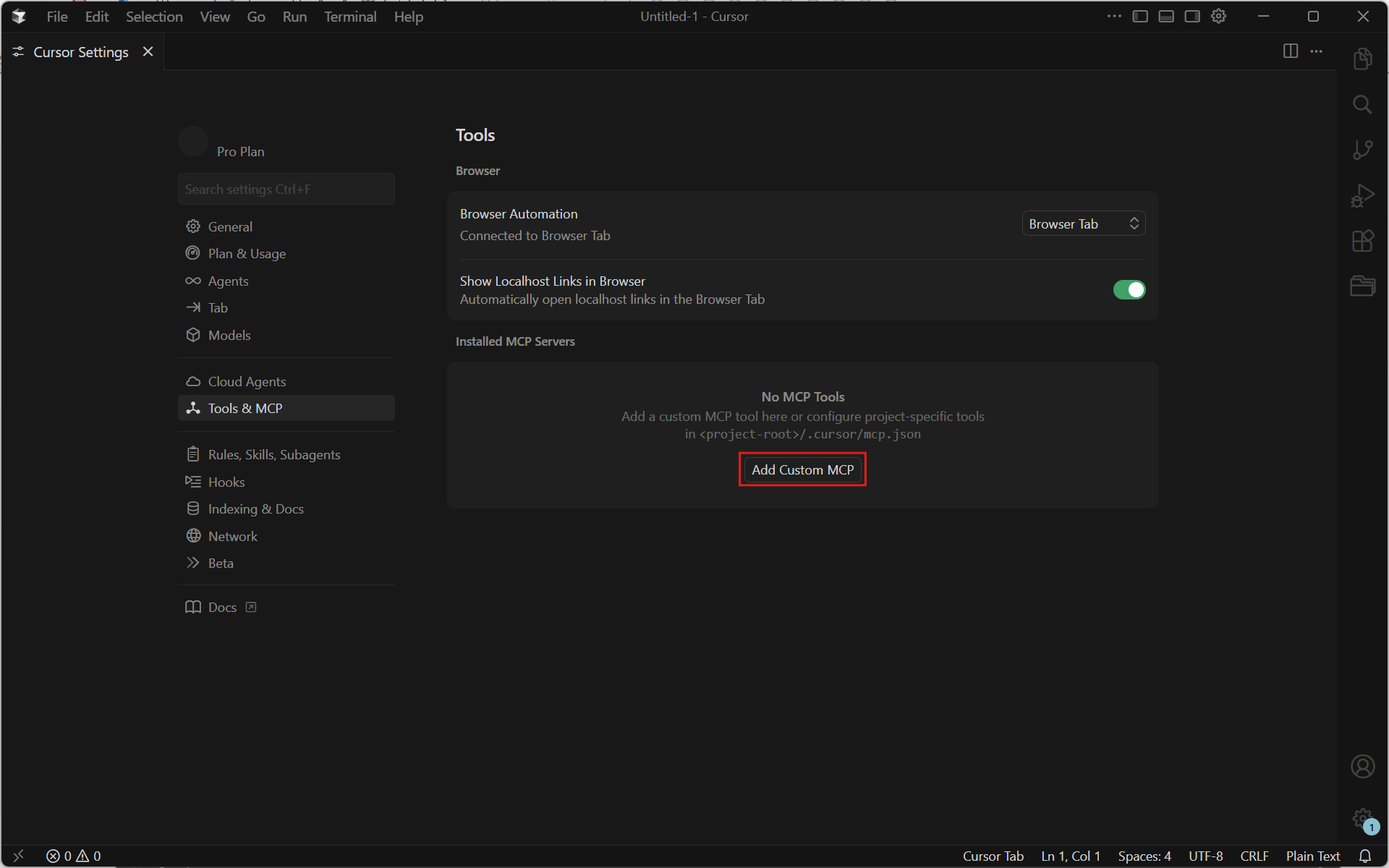The height and width of the screenshot is (868, 1389).
Task: Open the Extensions icon in activity bar
Action: [1362, 241]
